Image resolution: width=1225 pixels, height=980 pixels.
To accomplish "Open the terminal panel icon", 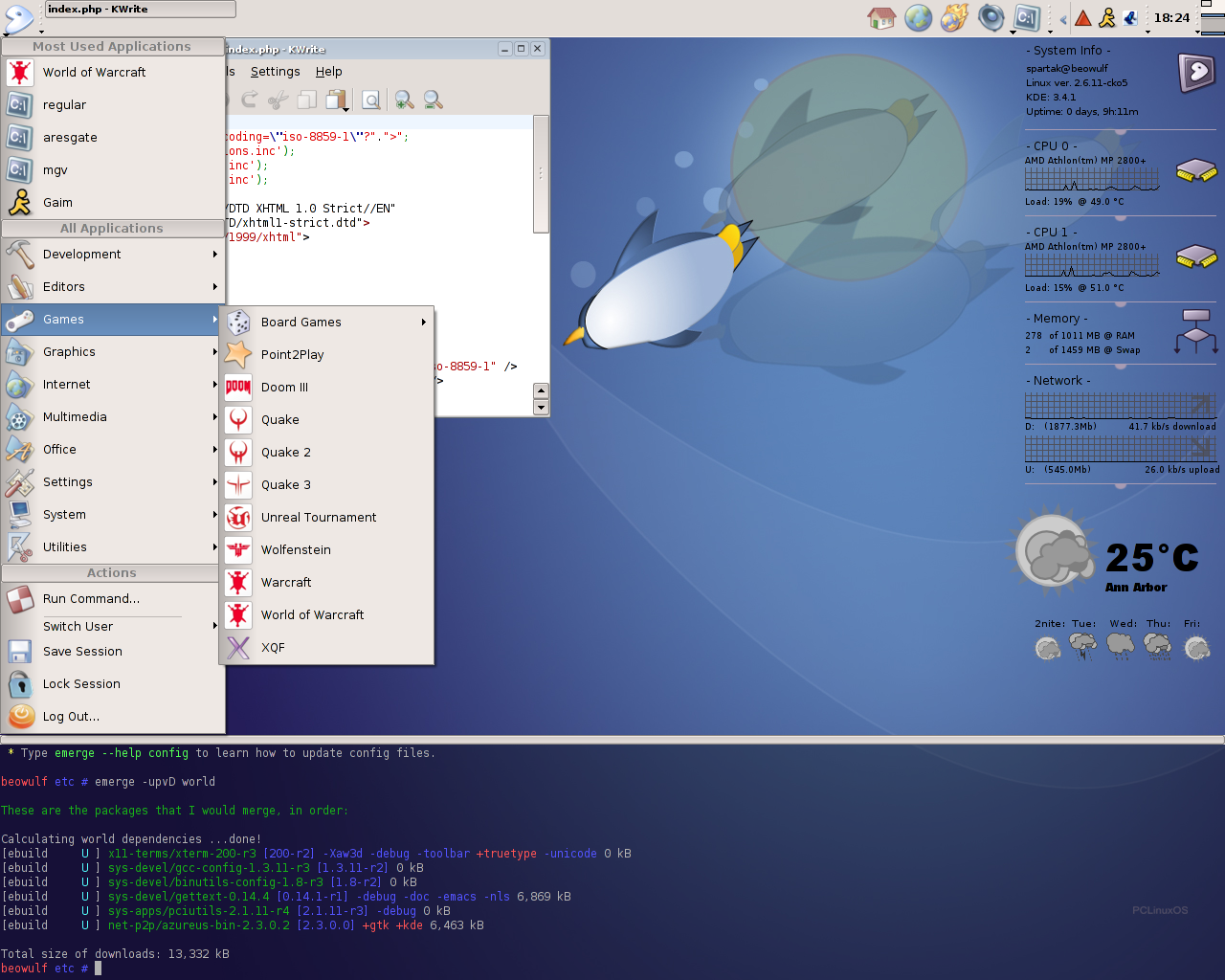I will [x=1027, y=17].
